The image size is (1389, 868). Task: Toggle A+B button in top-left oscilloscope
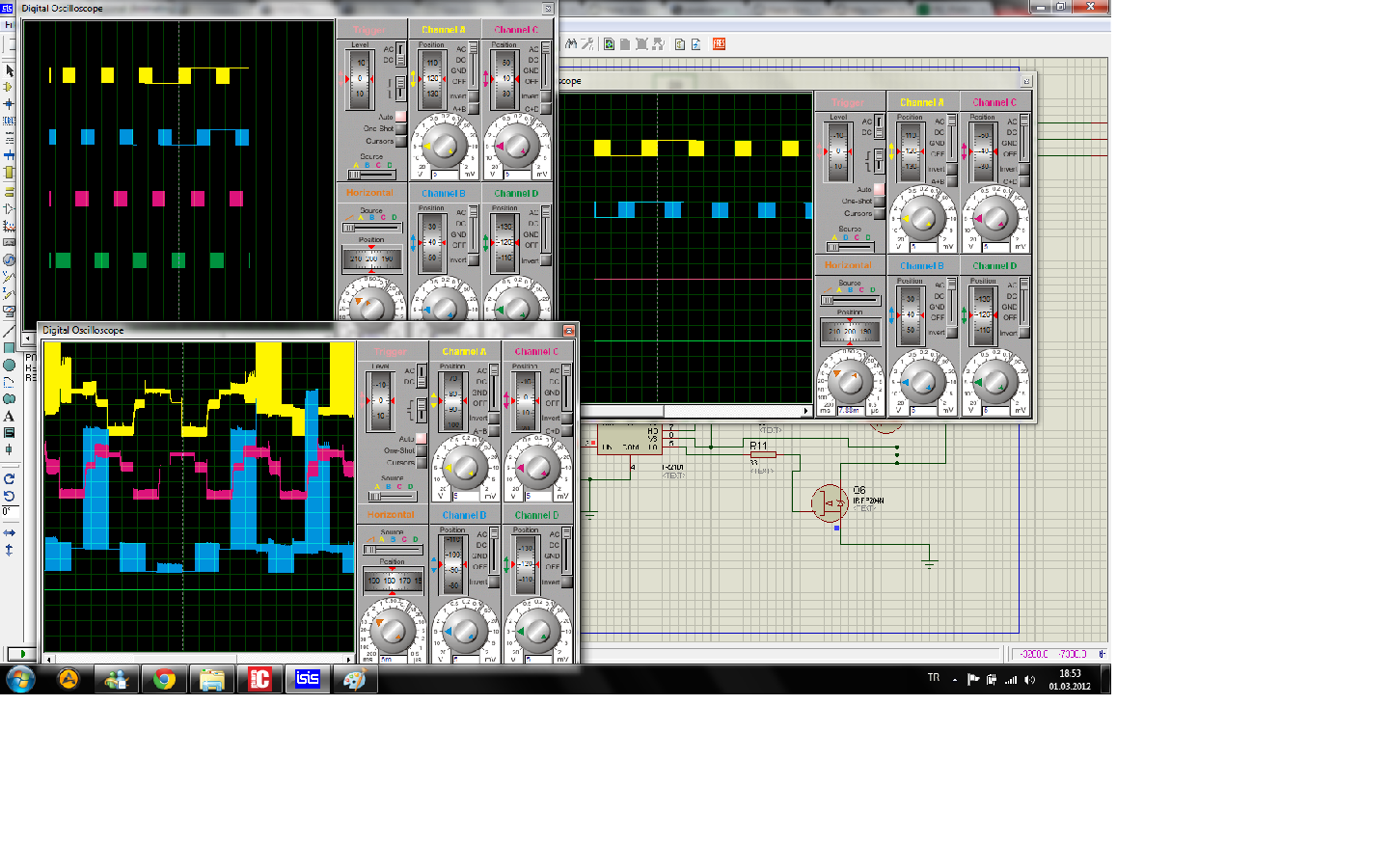coord(473,108)
